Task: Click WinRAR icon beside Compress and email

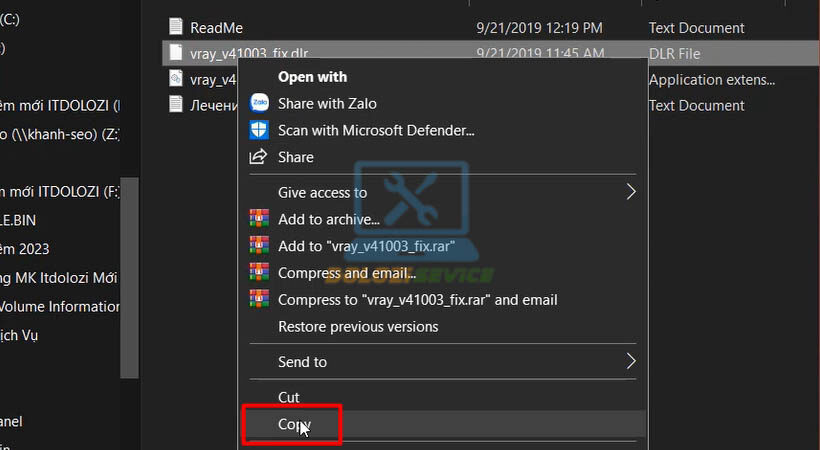Action: tap(259, 273)
